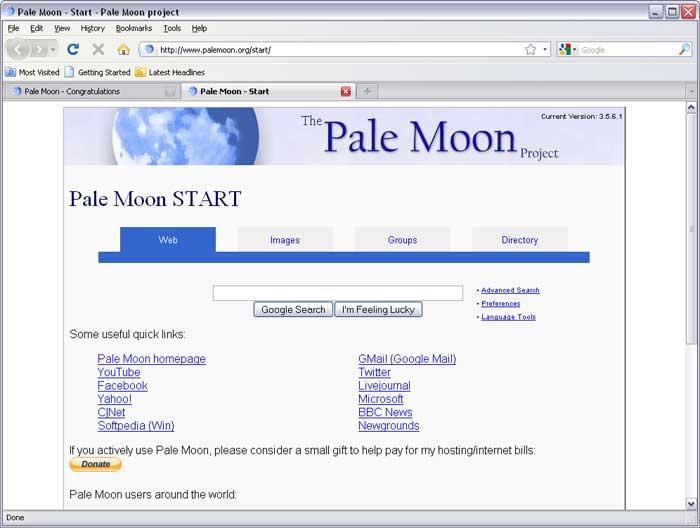Click the vertical scrollbar down arrow
700x528 pixels.
tap(691, 503)
